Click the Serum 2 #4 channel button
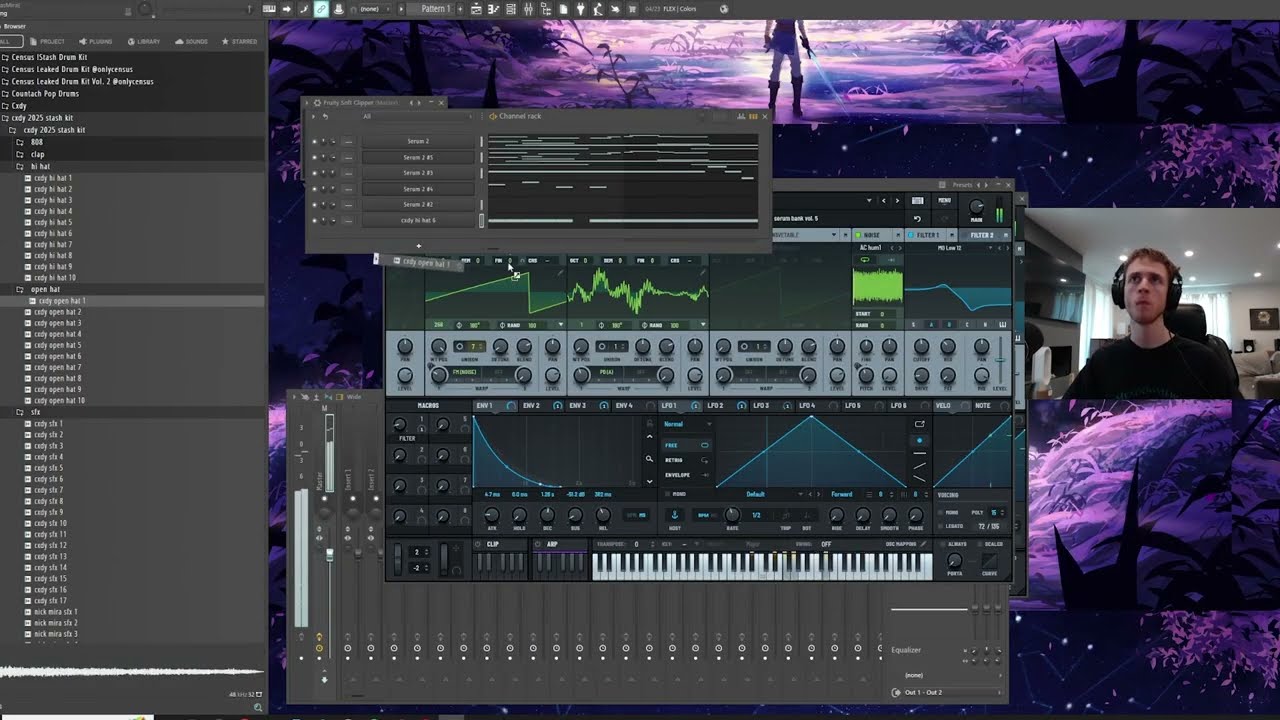Viewport: 1280px width, 720px height. [x=418, y=189]
